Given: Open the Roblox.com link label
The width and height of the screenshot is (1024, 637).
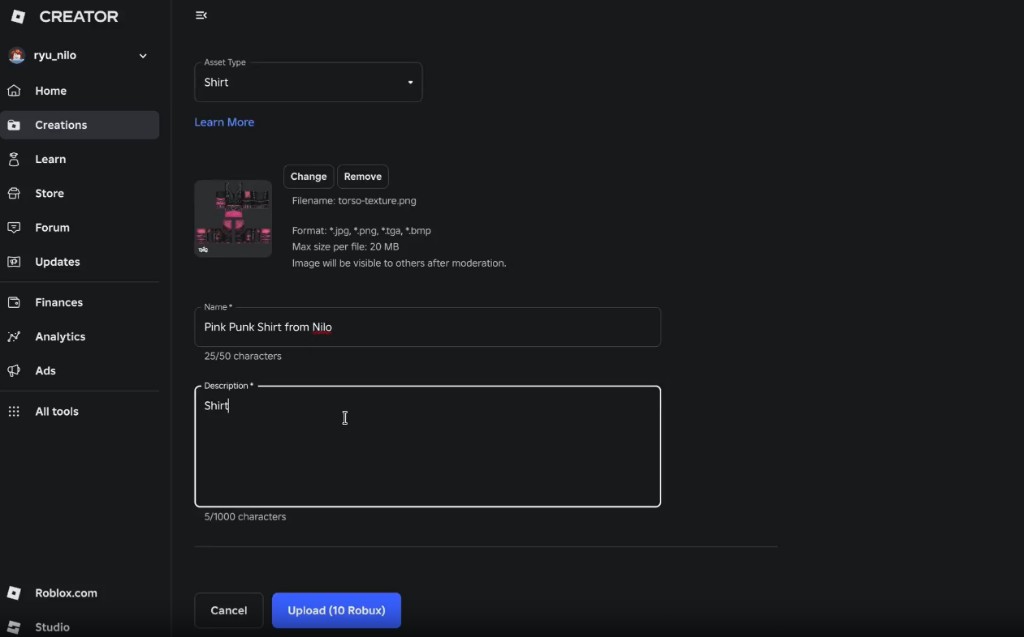Looking at the screenshot, I should point(66,593).
